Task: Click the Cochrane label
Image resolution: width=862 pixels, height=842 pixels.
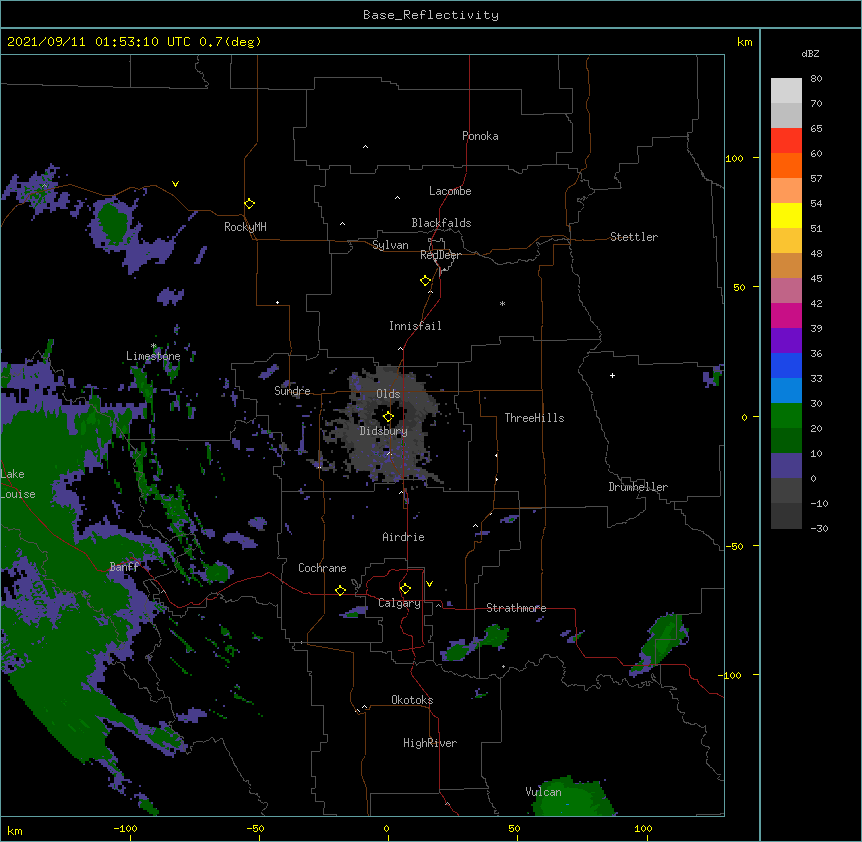Action: coord(322,568)
